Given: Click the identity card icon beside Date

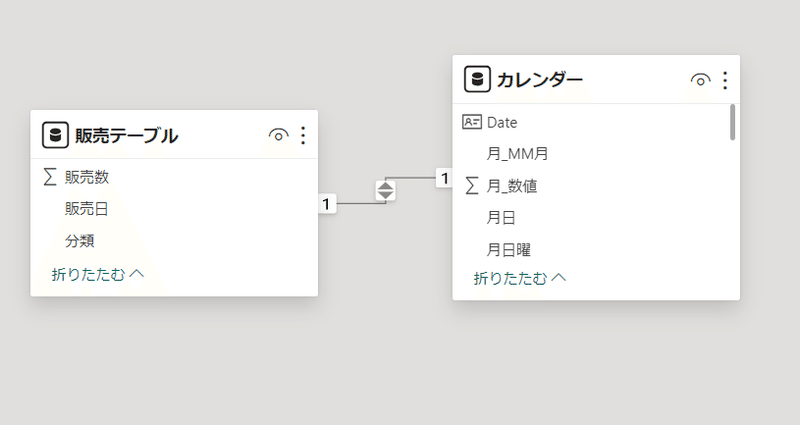Looking at the screenshot, I should pos(471,122).
